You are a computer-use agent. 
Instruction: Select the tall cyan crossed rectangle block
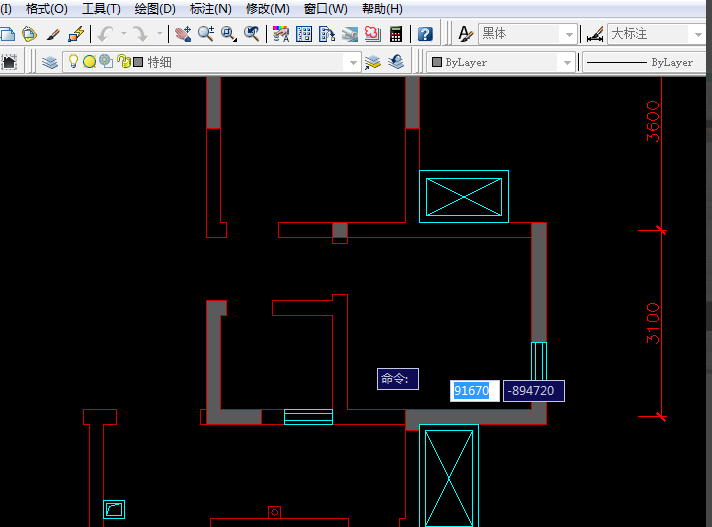449,476
